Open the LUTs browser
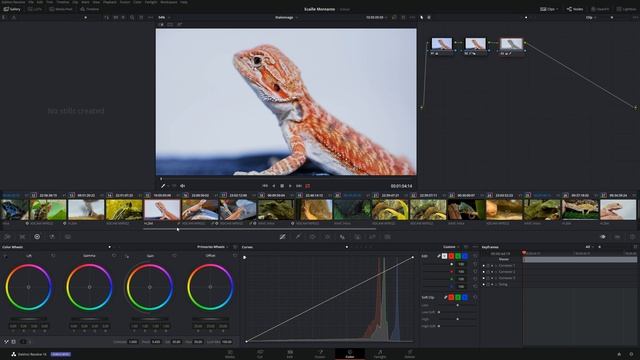The width and height of the screenshot is (640, 360). (35, 9)
